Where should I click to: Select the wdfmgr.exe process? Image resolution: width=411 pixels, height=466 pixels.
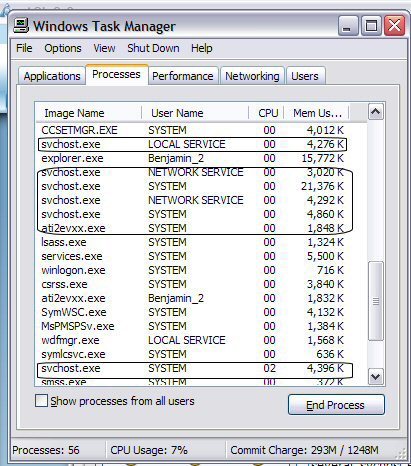click(201, 340)
